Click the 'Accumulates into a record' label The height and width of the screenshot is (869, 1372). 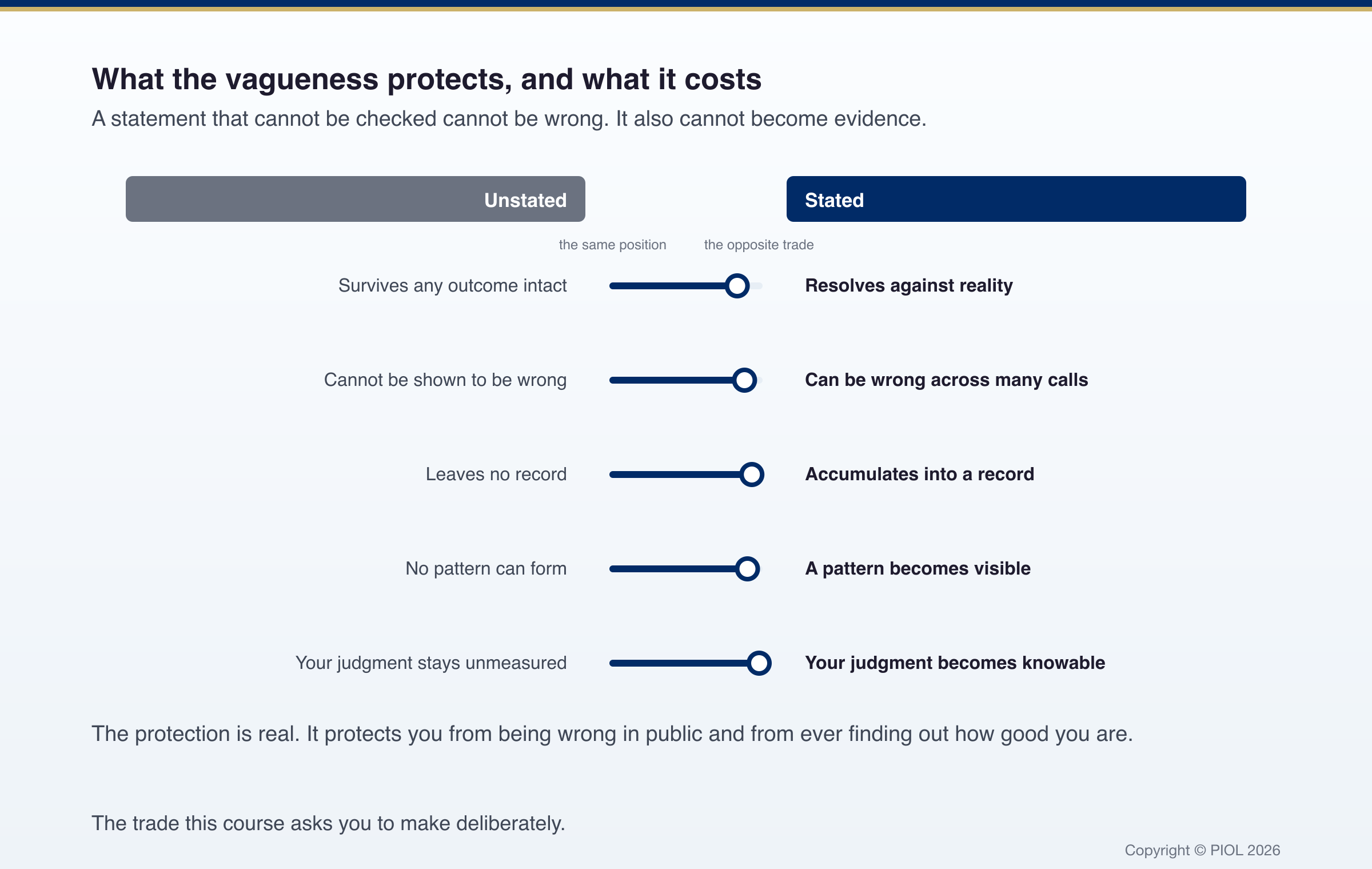click(919, 474)
